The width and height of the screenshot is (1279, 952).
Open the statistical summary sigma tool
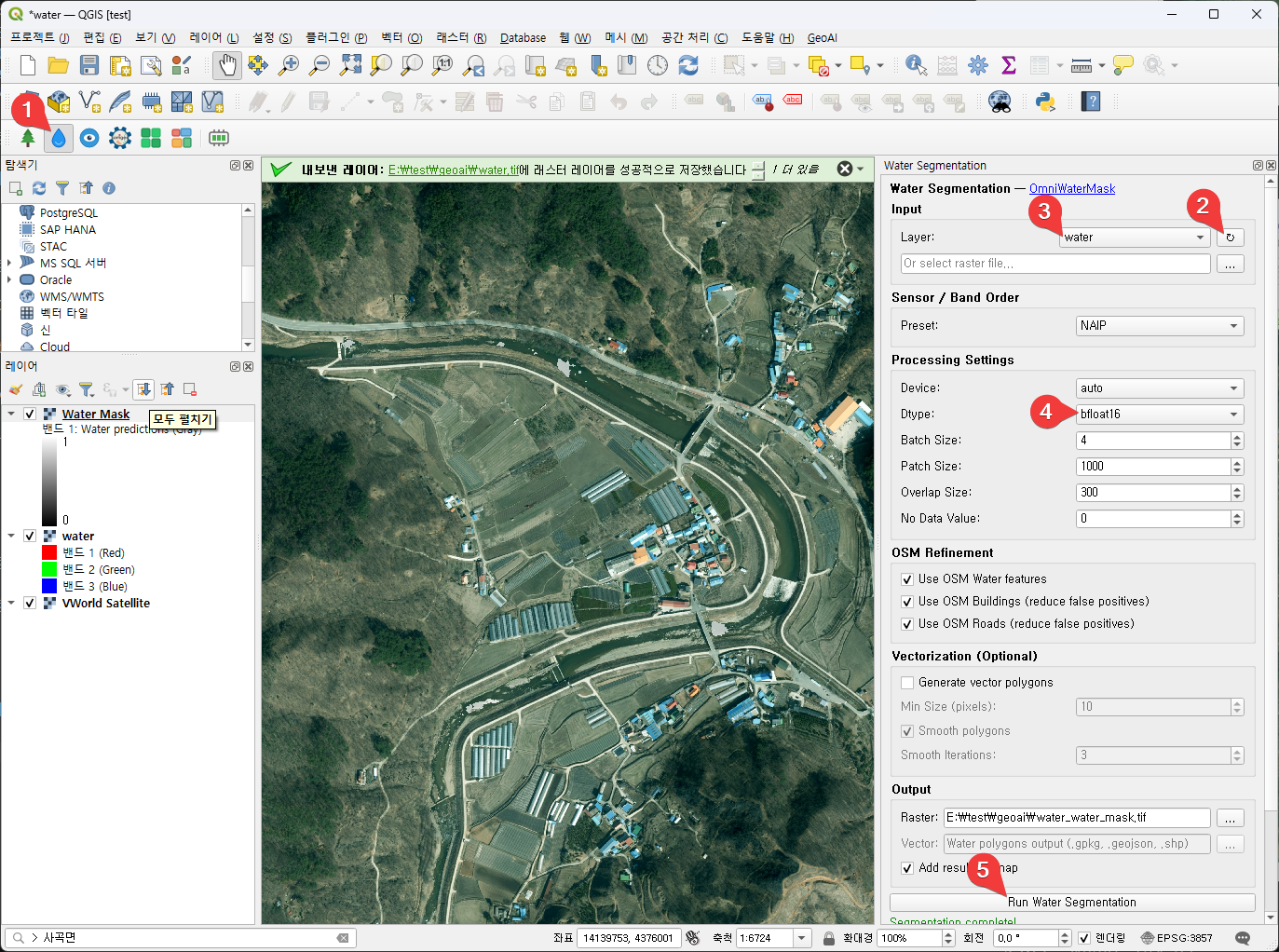tap(1008, 65)
